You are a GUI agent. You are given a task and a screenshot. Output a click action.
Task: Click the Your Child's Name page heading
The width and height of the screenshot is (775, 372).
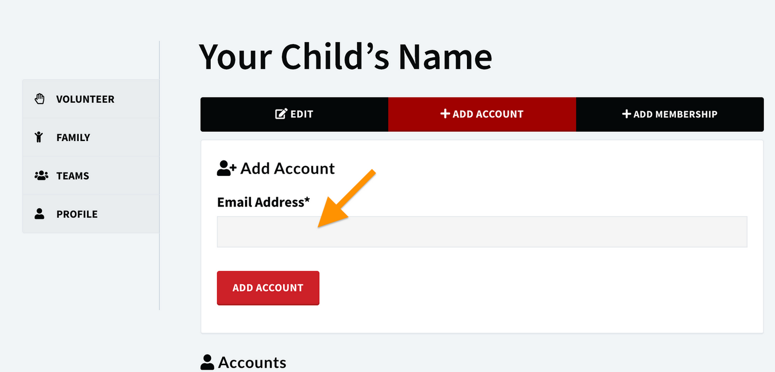(345, 57)
